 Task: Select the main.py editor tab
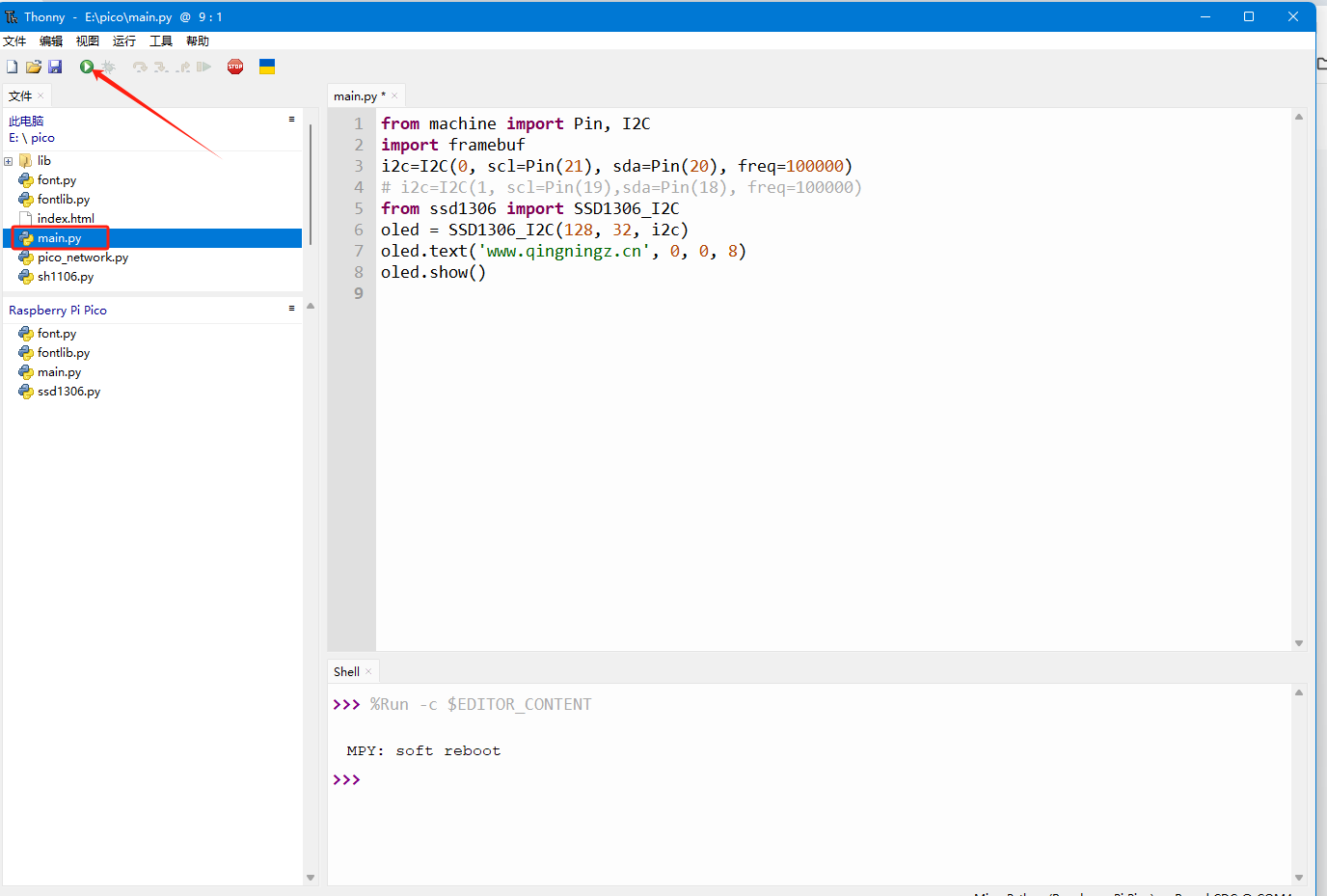(355, 95)
